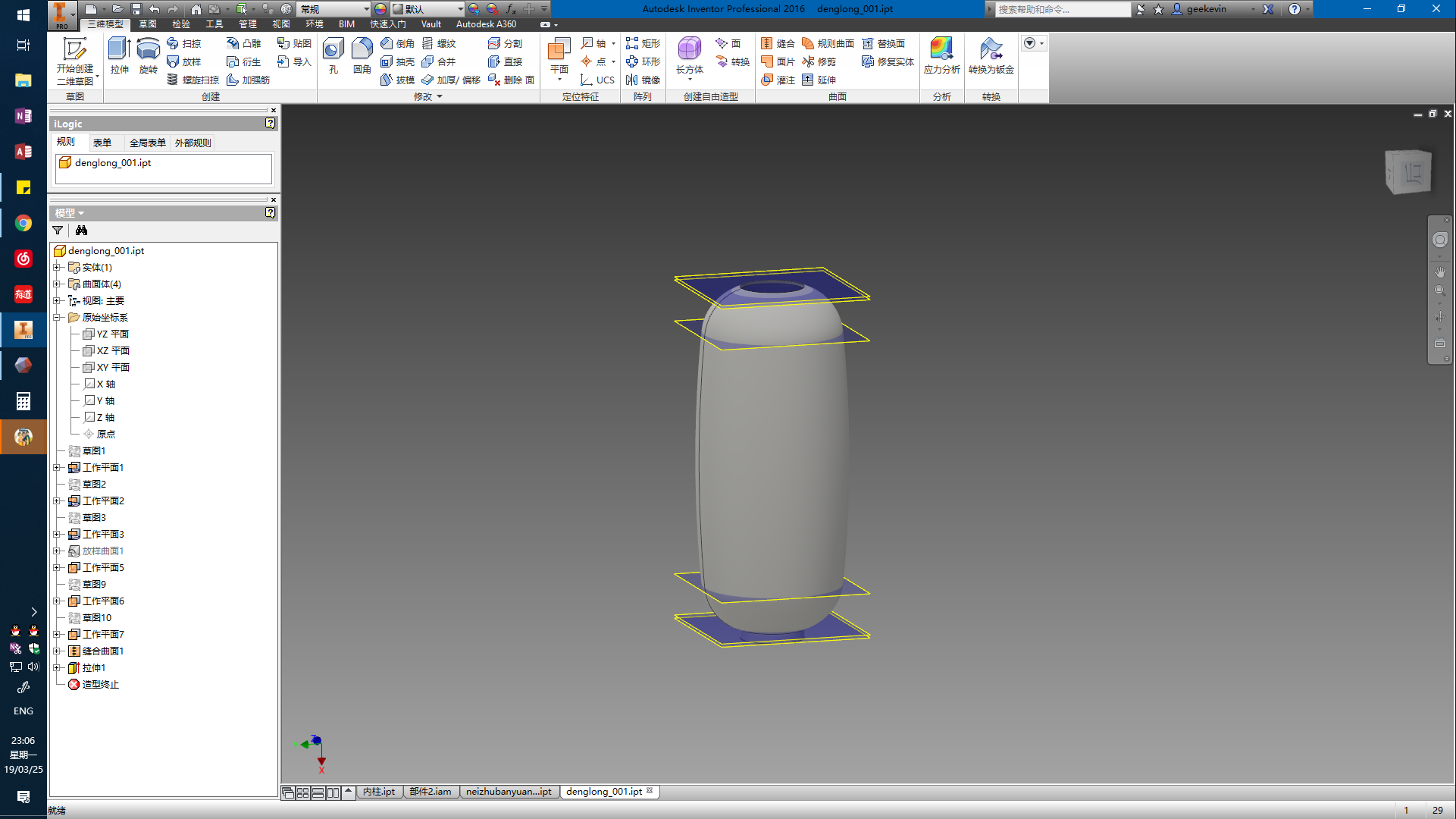Image resolution: width=1456 pixels, height=819 pixels.
Task: Open the 表单 tab in iLogic panel
Action: pyautogui.click(x=102, y=143)
